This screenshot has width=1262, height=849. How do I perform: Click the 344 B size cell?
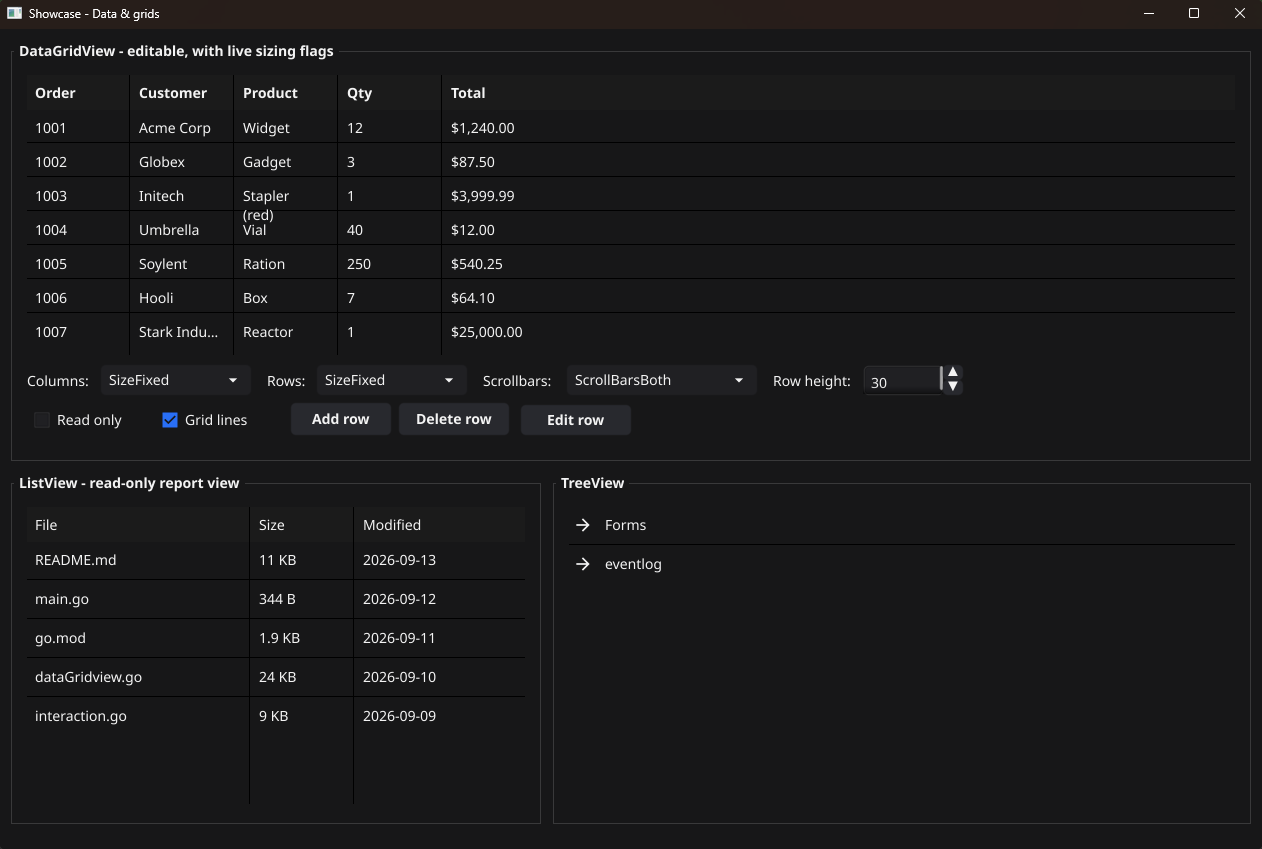point(302,599)
